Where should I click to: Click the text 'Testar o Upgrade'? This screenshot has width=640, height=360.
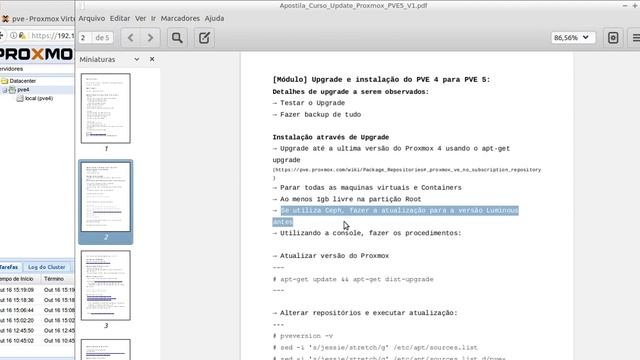coord(312,103)
